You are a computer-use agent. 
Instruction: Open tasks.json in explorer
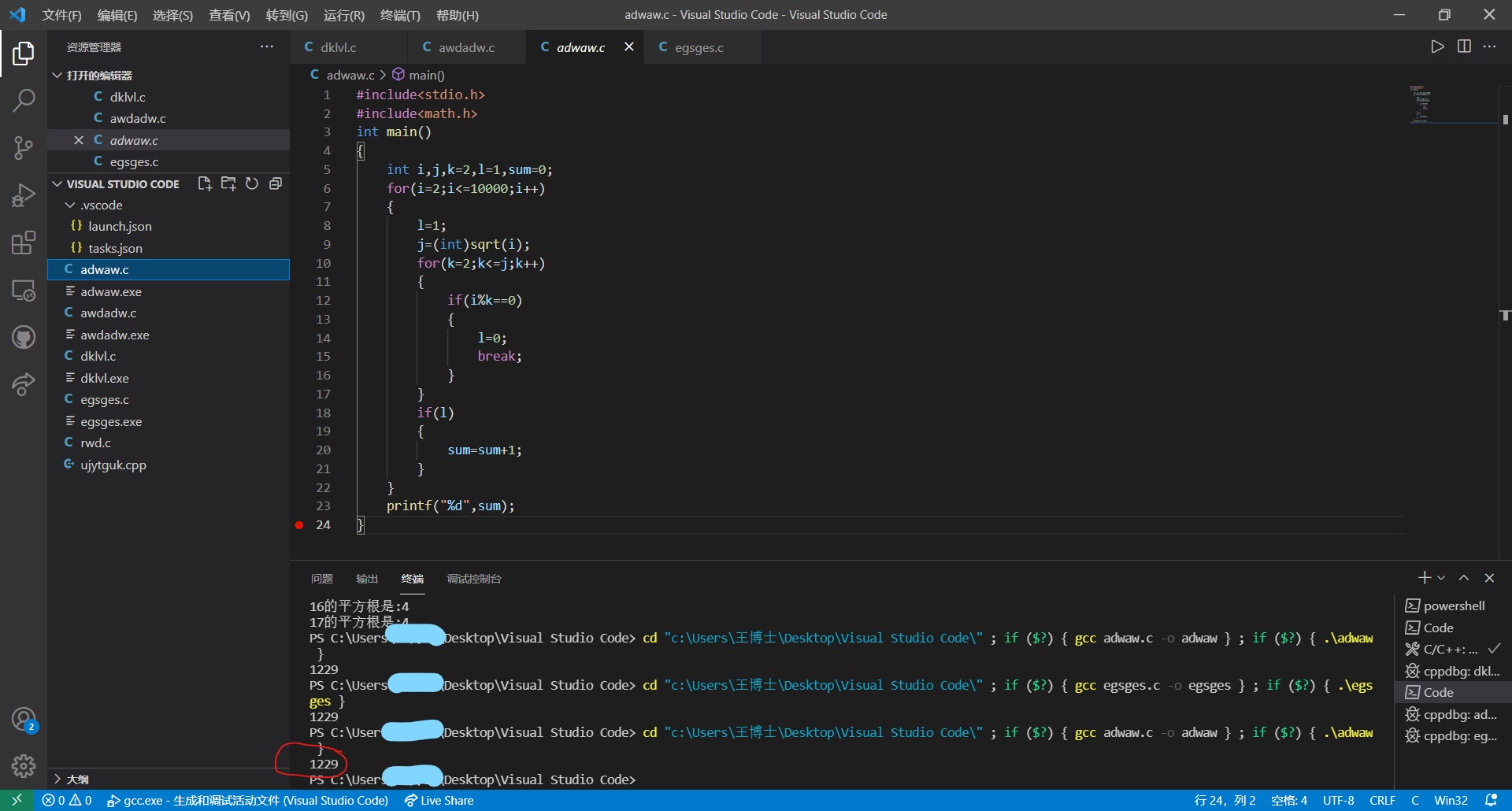point(169,248)
